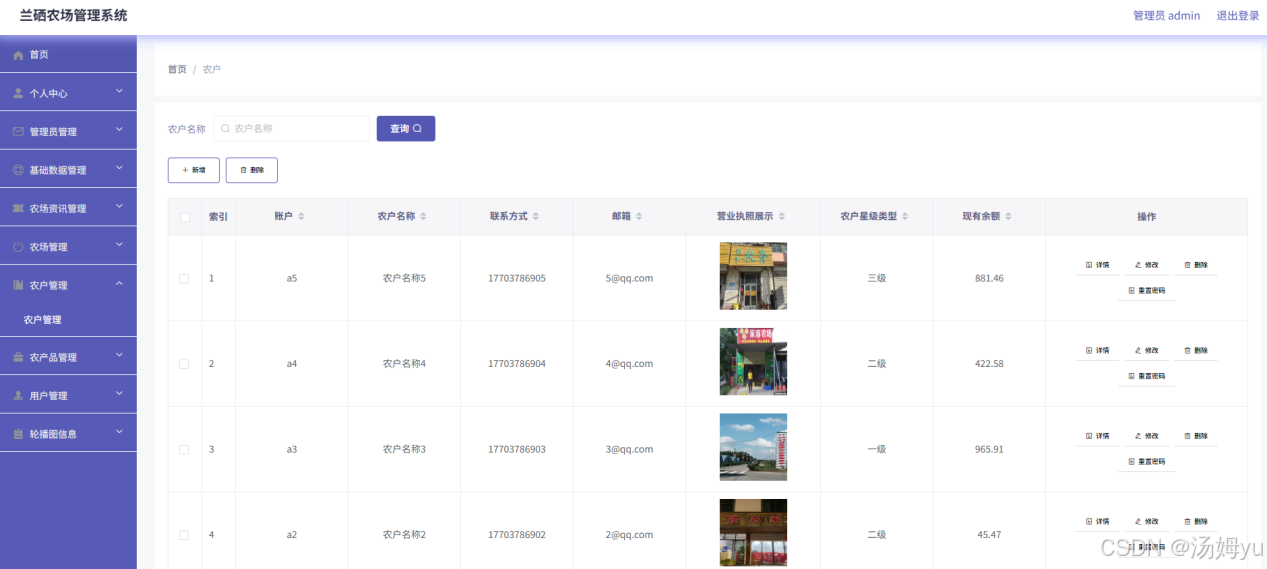Click the 农户名称 search input field
Image resolution: width=1267 pixels, height=569 pixels.
point(291,128)
